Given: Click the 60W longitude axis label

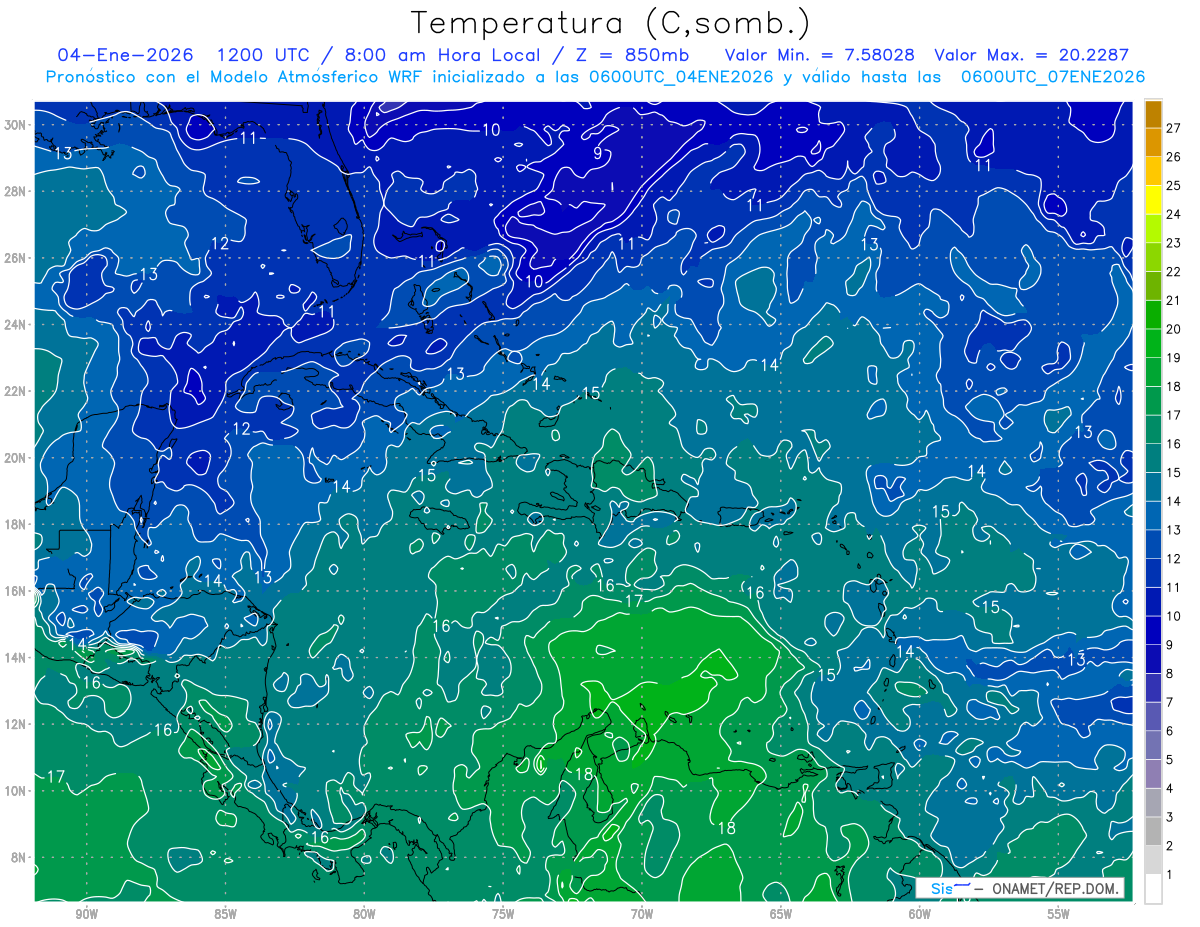Looking at the screenshot, I should pos(920,914).
